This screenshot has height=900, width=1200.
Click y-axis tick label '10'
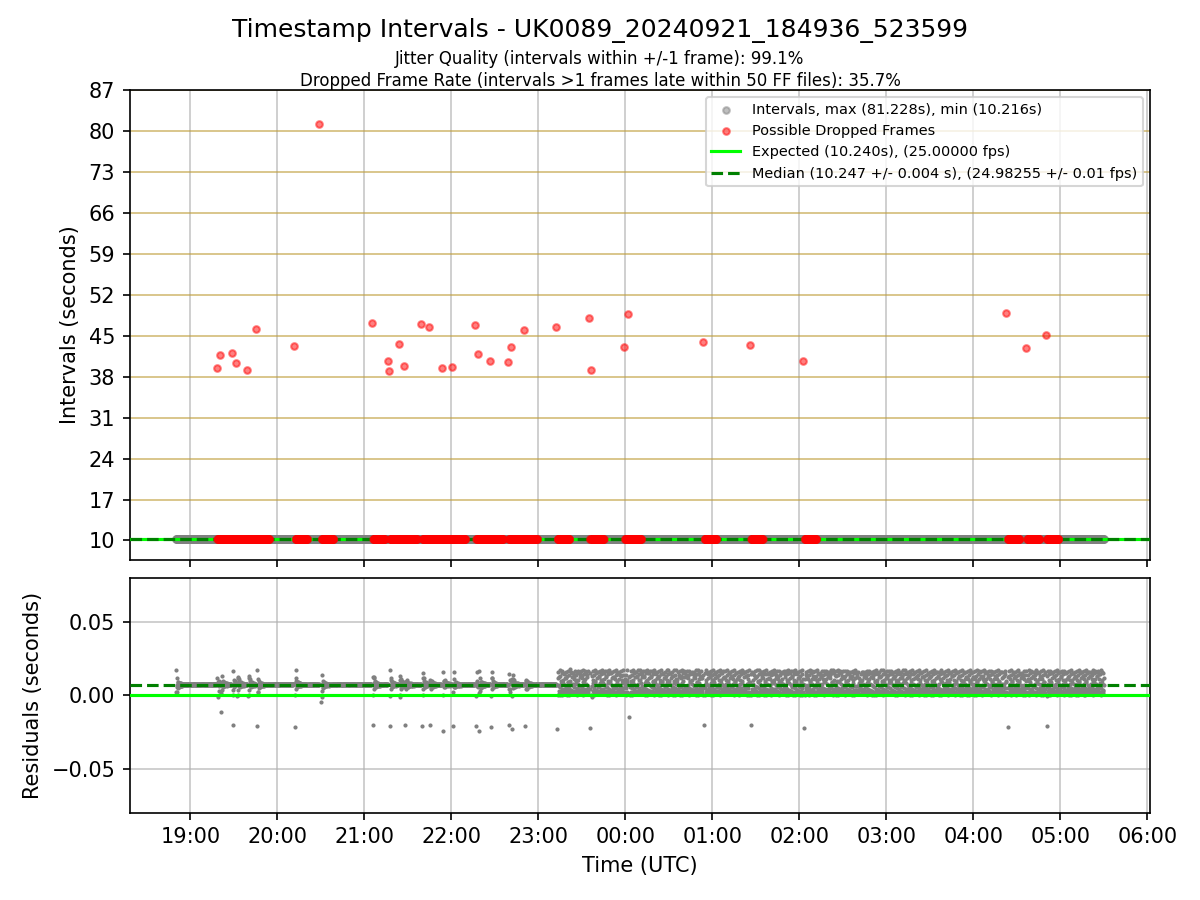point(103,541)
